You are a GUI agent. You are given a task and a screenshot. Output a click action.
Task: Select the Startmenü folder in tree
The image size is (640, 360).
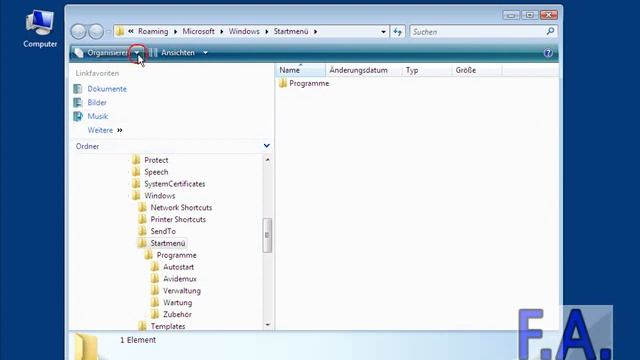tap(168, 243)
